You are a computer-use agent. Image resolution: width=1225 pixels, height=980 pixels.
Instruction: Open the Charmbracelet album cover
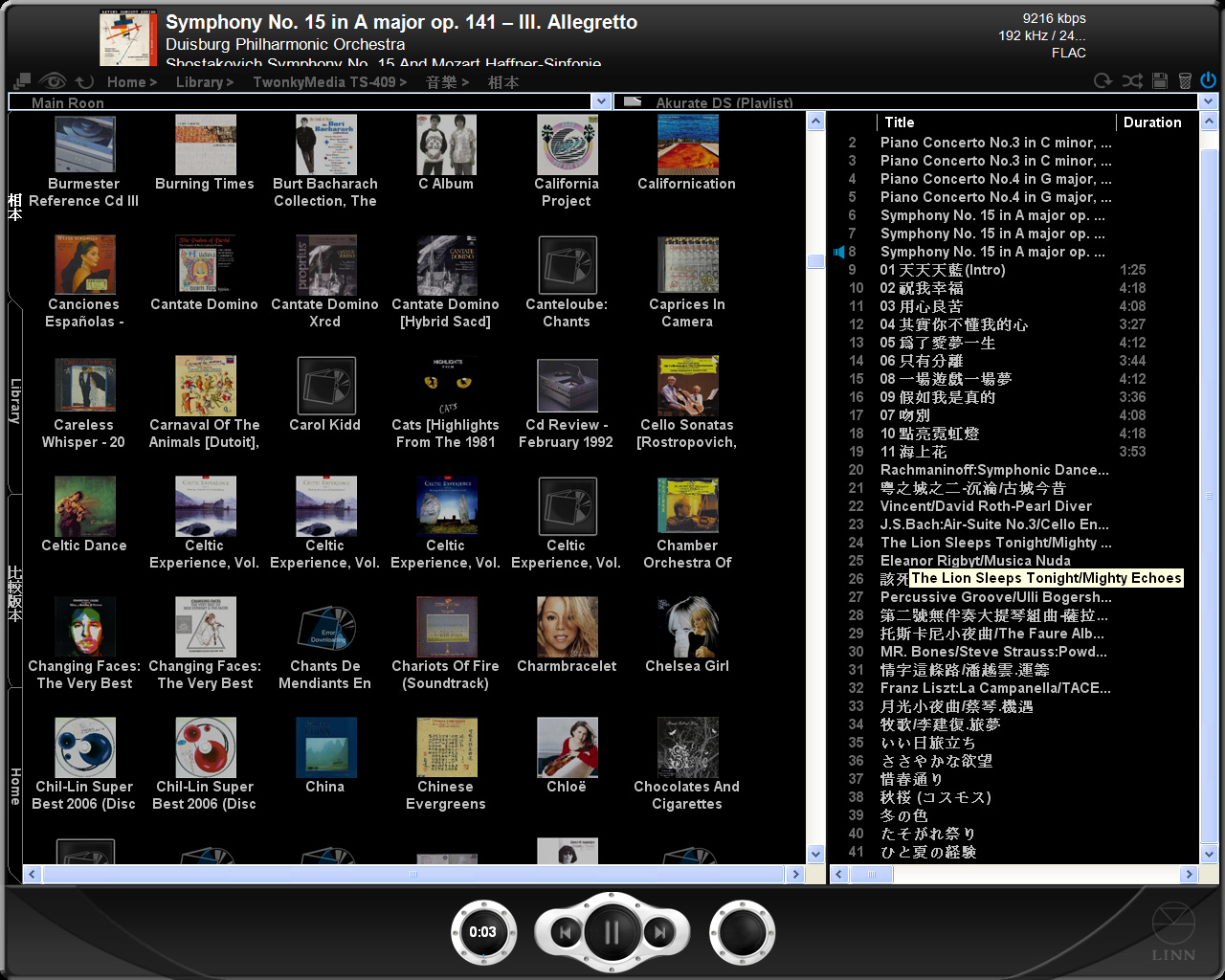pyautogui.click(x=567, y=627)
